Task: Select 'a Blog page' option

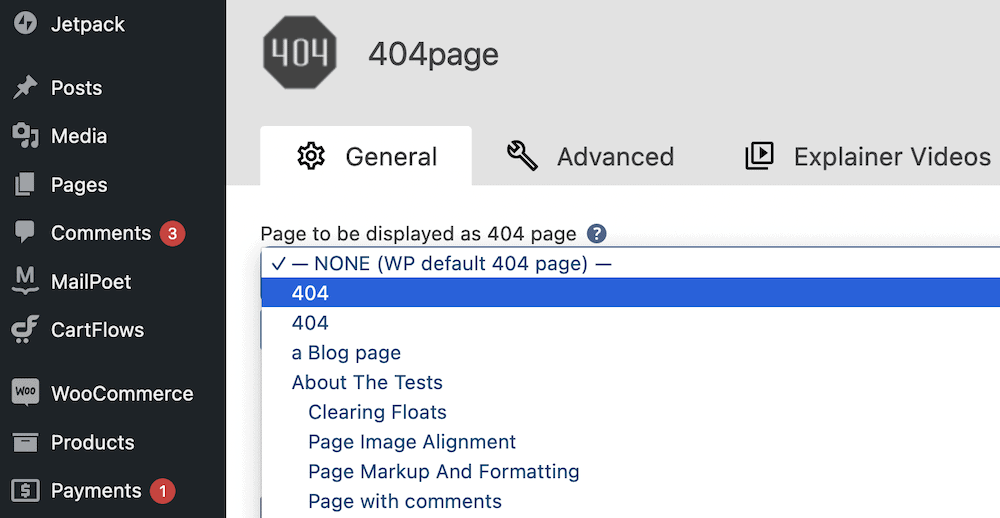Action: click(x=631, y=353)
